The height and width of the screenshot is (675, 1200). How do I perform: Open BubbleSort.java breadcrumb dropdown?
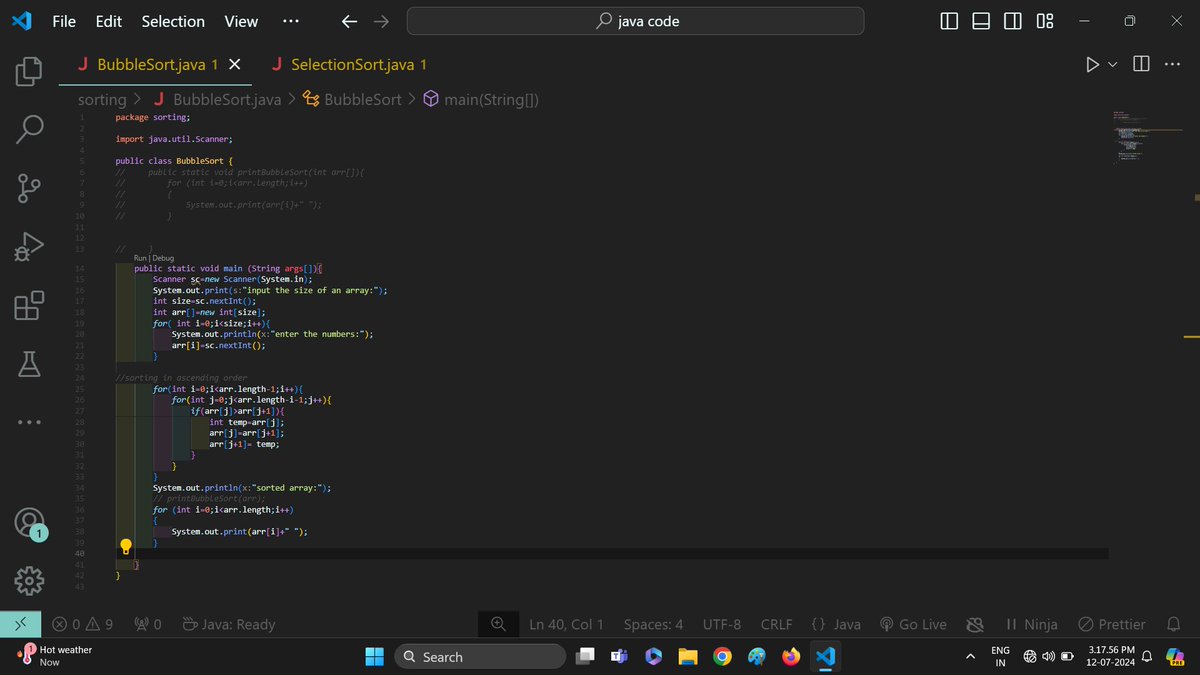point(216,99)
